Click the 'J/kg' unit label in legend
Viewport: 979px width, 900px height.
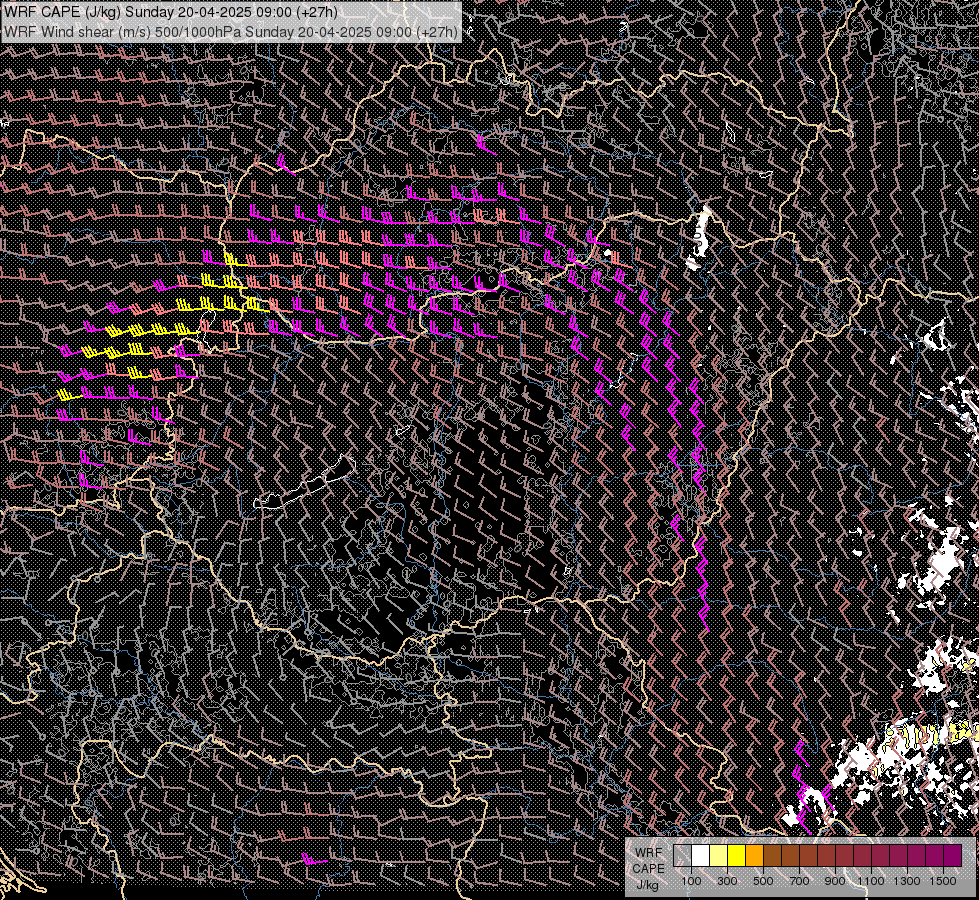(x=647, y=886)
